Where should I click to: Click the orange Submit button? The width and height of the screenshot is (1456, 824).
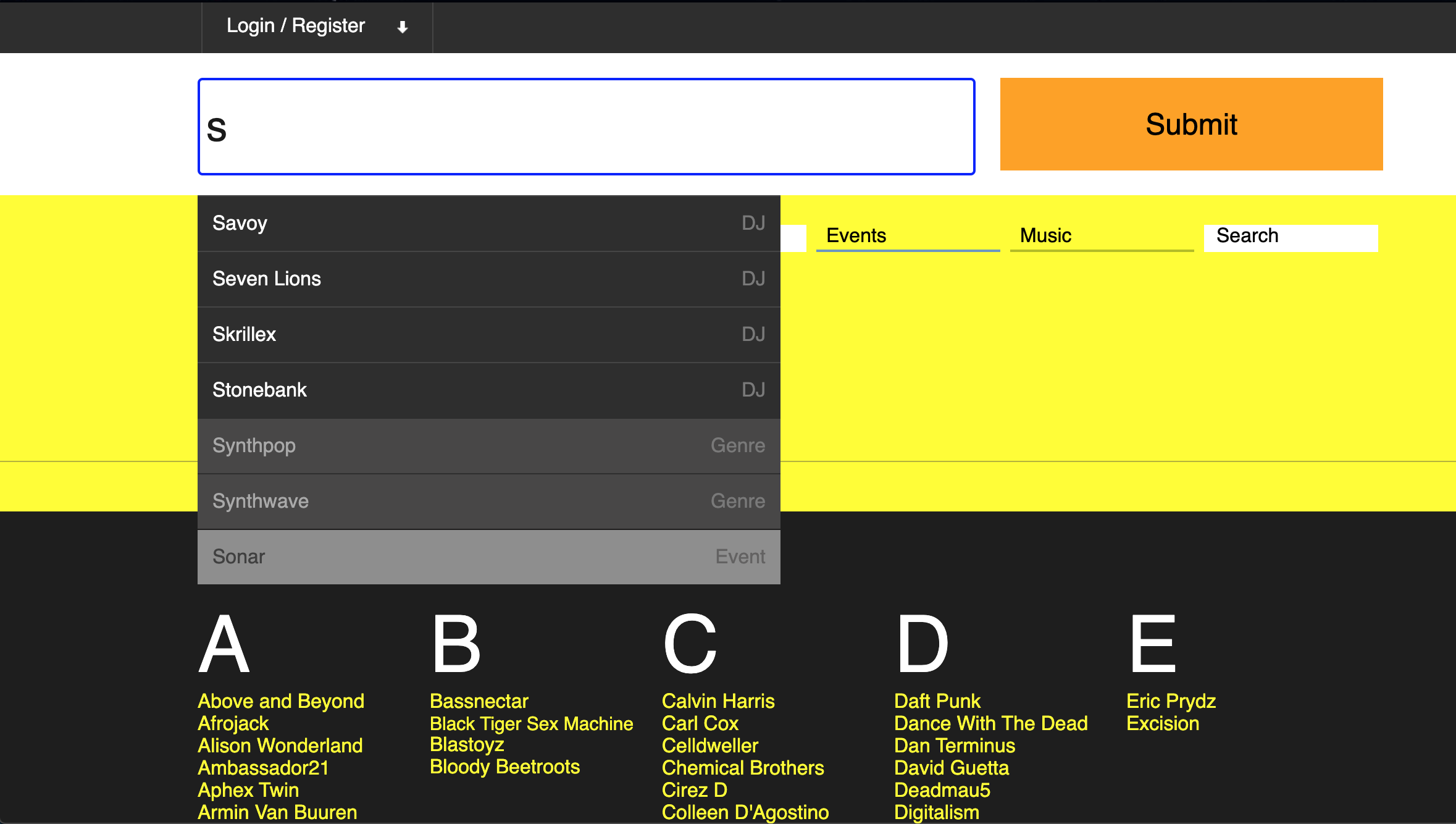pos(1191,124)
